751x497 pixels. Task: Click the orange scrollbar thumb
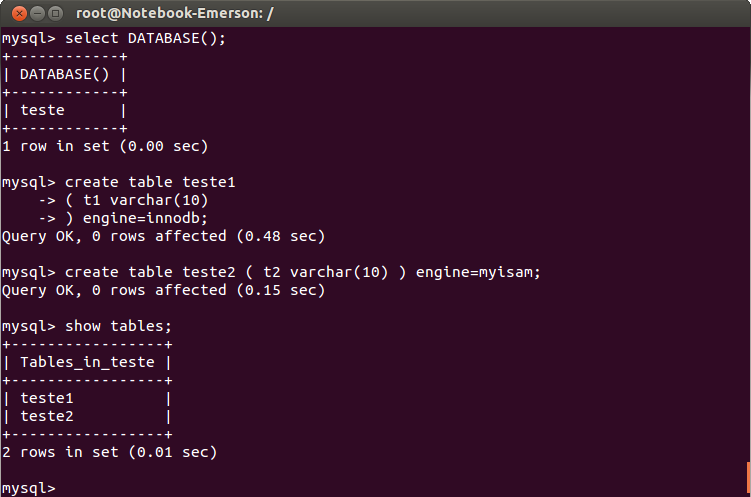(749, 477)
